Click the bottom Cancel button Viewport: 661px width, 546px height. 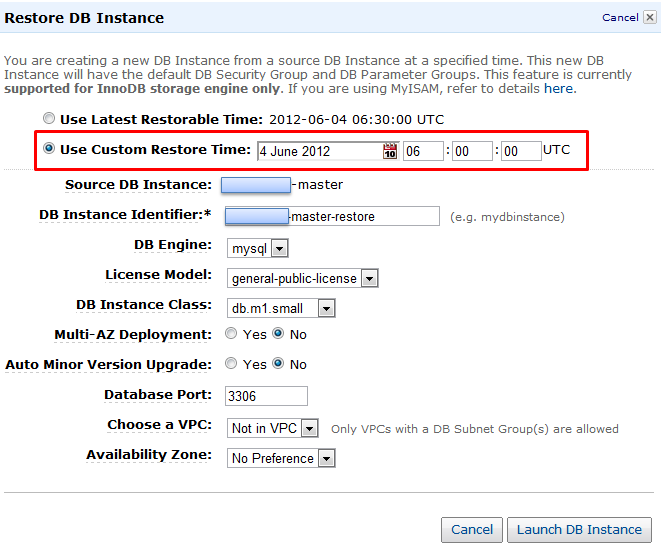coord(472,530)
